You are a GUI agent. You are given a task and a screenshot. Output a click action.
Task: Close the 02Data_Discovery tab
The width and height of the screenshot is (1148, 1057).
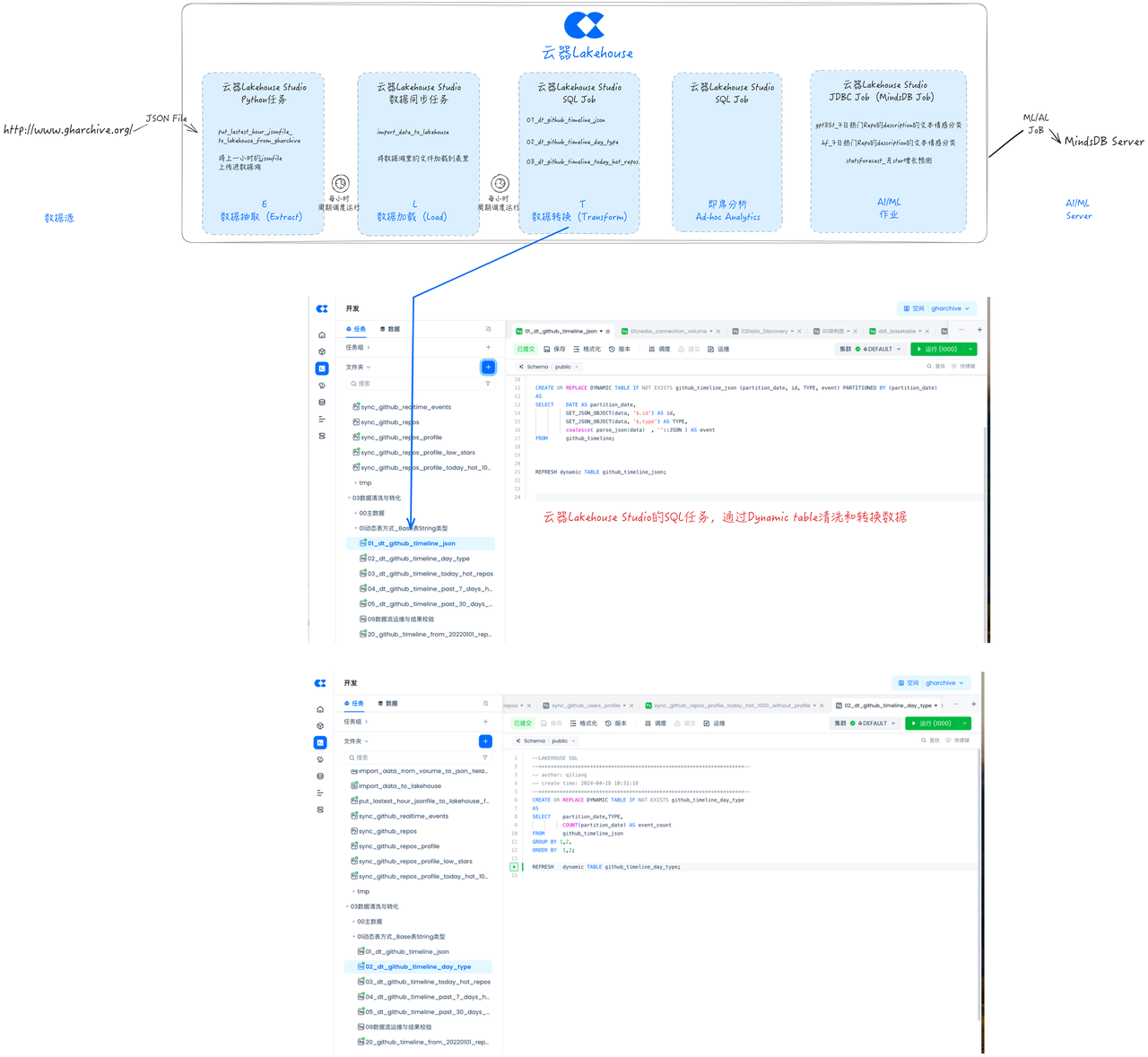pyautogui.click(x=801, y=332)
